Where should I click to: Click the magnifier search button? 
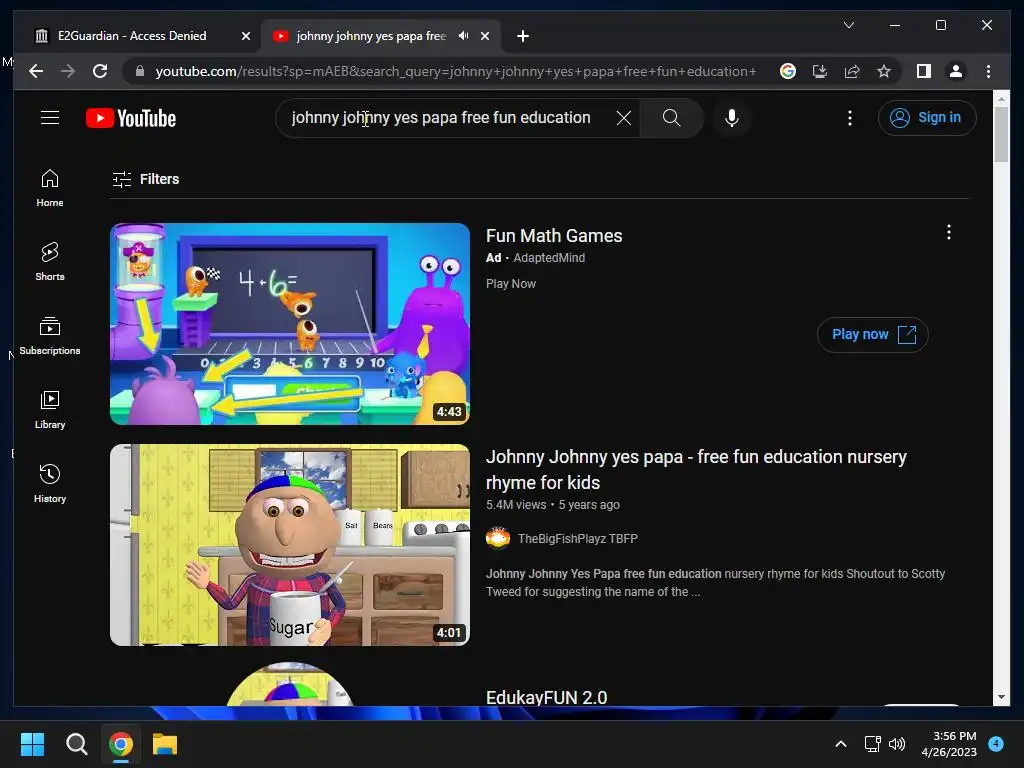coord(671,118)
